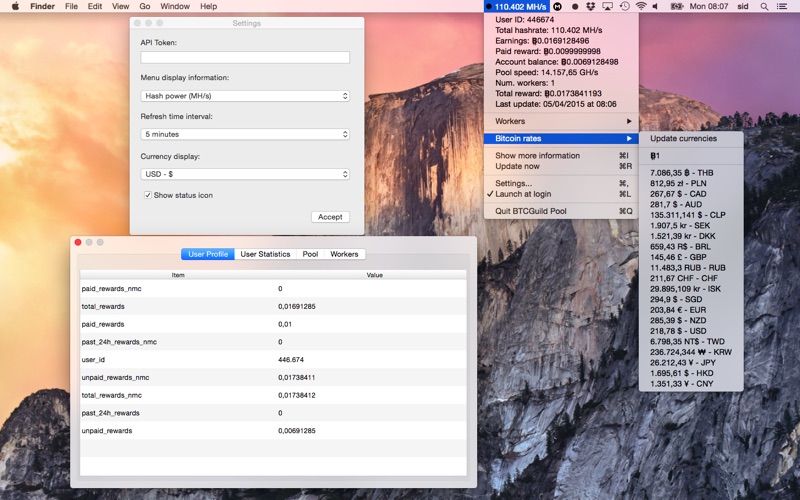Screen dimensions: 800x500
Task: Click the Wi-Fi status icon
Action: [x=641, y=6]
